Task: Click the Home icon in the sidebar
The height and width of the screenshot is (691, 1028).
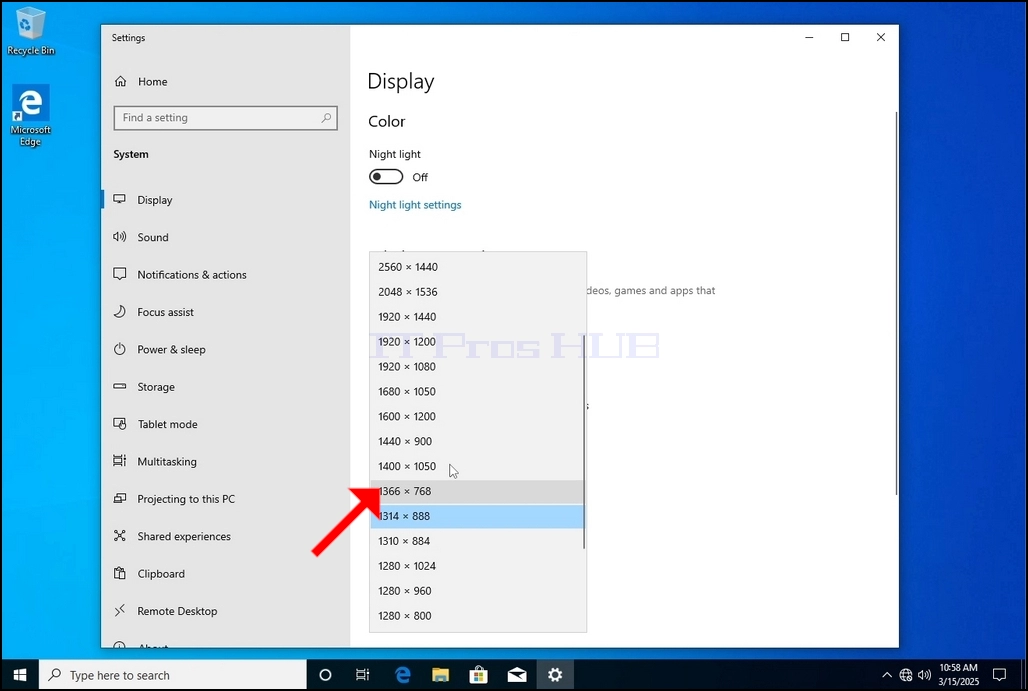Action: point(121,81)
